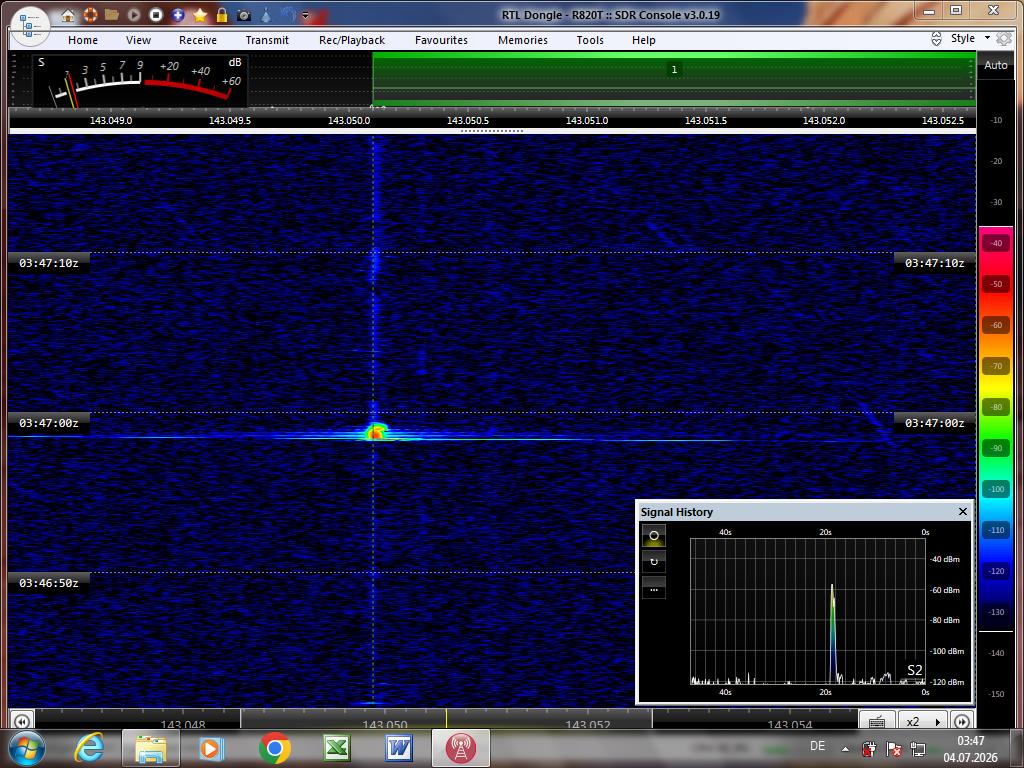
Task: Click the lifebuoy help icon
Action: (x=90, y=14)
